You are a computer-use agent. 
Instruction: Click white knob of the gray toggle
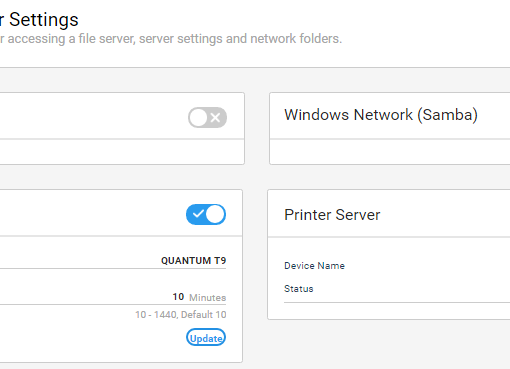point(198,117)
